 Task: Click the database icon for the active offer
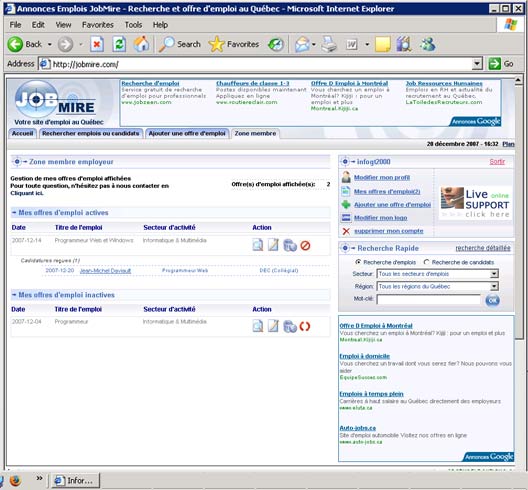(x=290, y=246)
